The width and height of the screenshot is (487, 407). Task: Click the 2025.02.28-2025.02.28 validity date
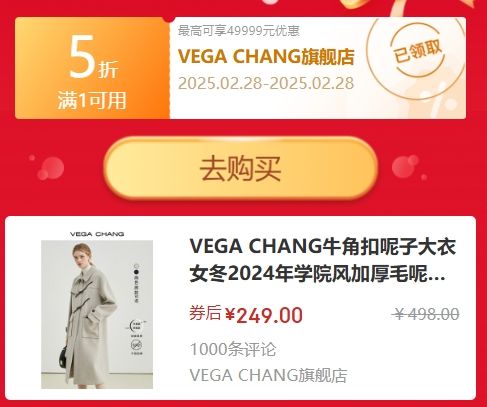tap(266, 83)
